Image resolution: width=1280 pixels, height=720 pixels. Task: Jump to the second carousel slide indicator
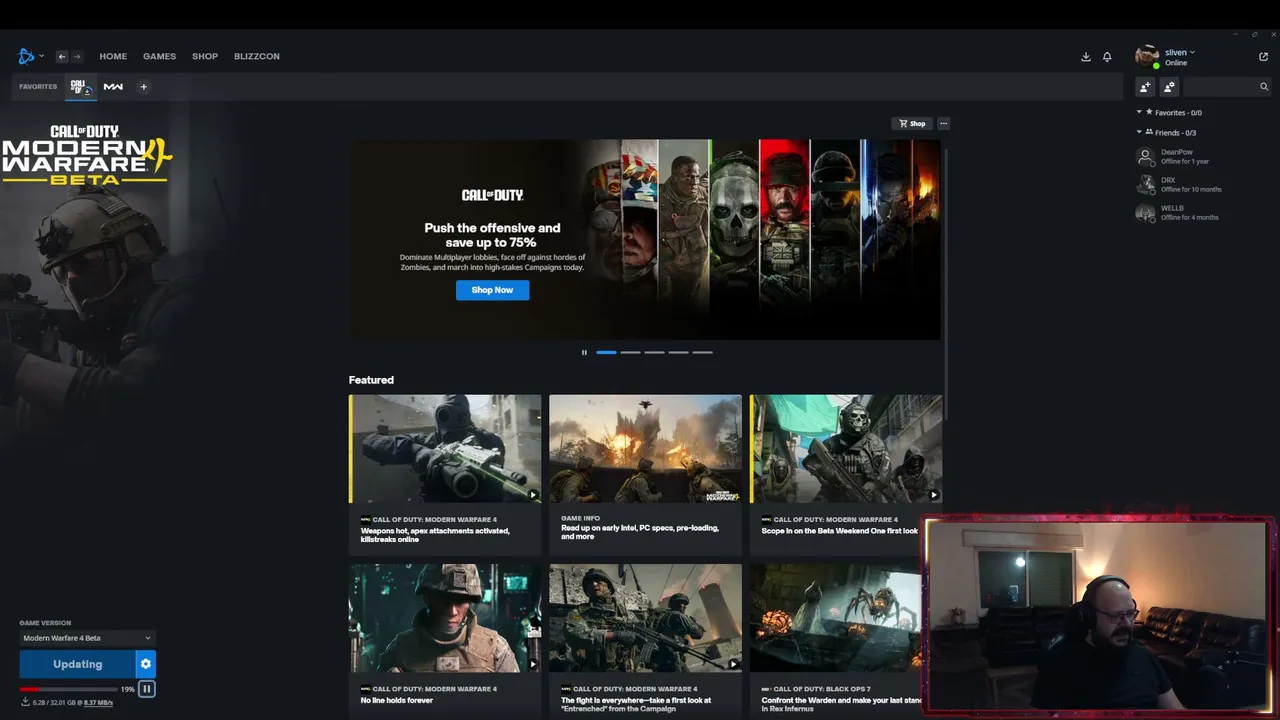click(630, 352)
